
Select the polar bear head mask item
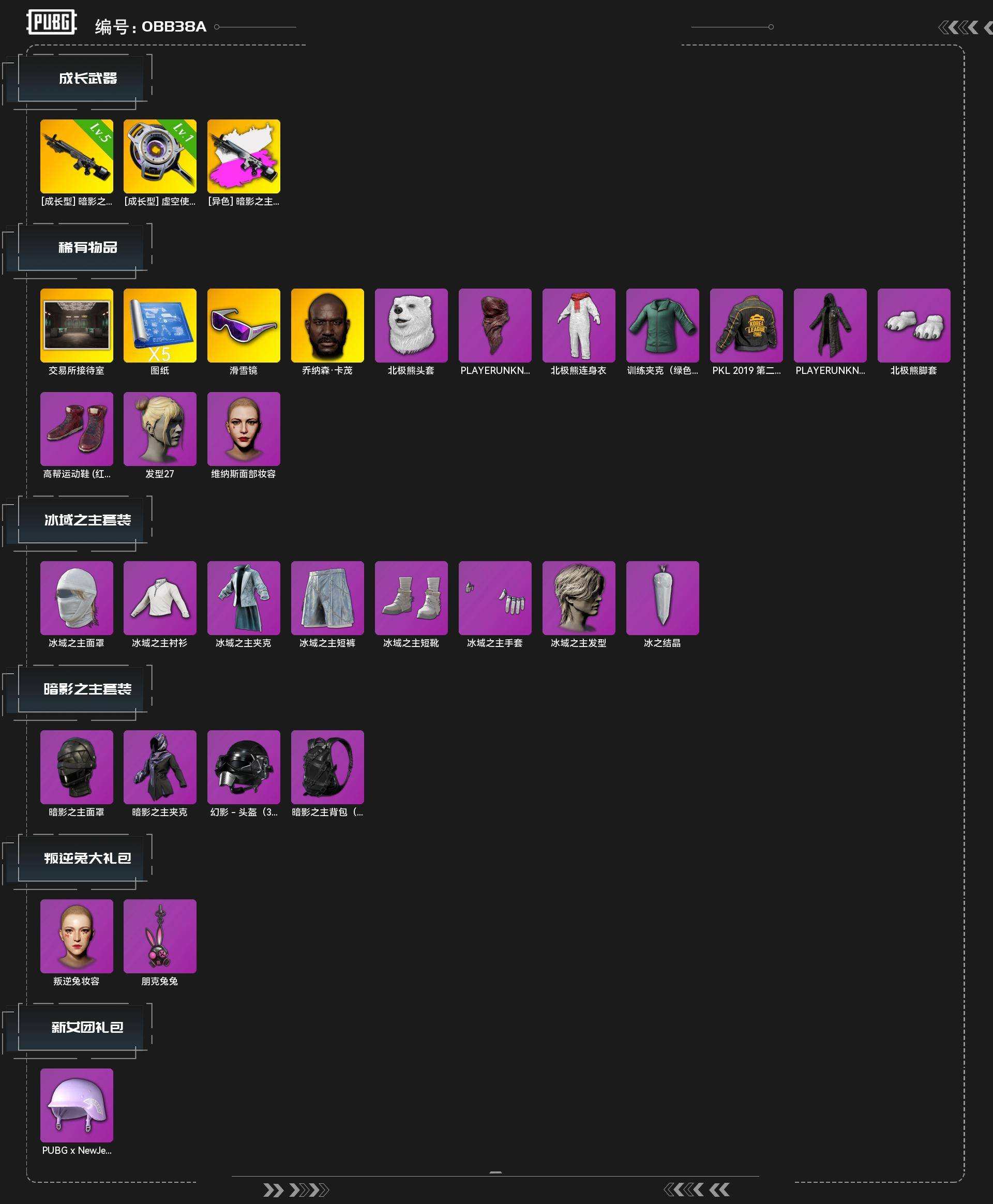(411, 325)
